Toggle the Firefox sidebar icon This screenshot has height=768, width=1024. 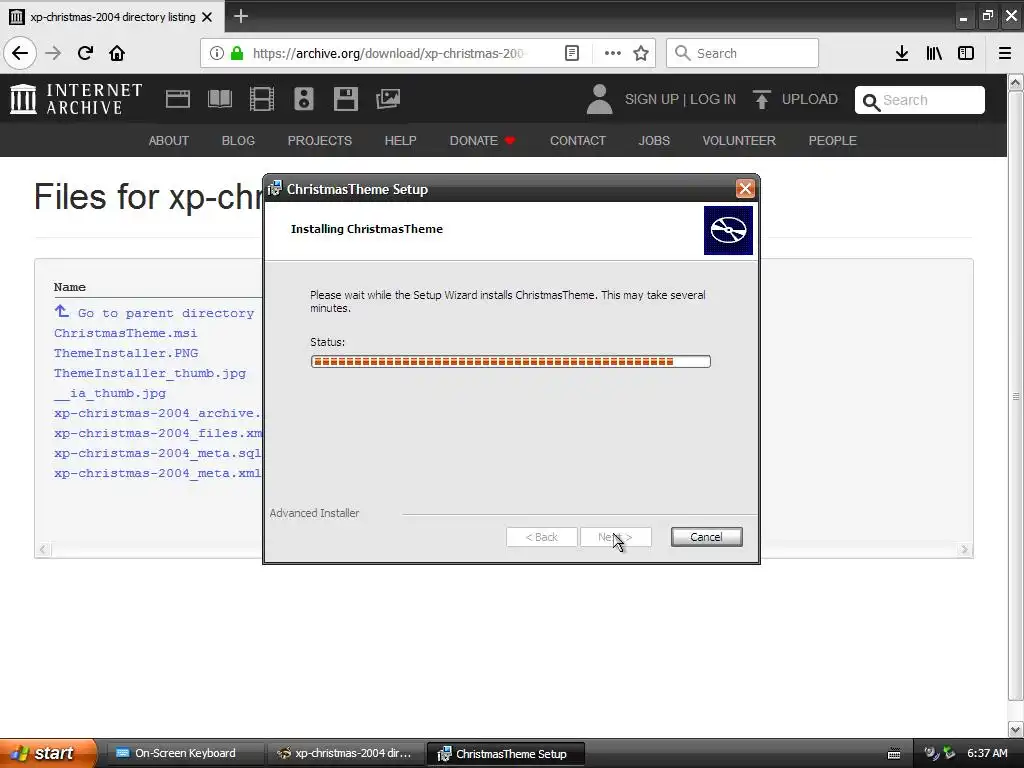coord(966,53)
